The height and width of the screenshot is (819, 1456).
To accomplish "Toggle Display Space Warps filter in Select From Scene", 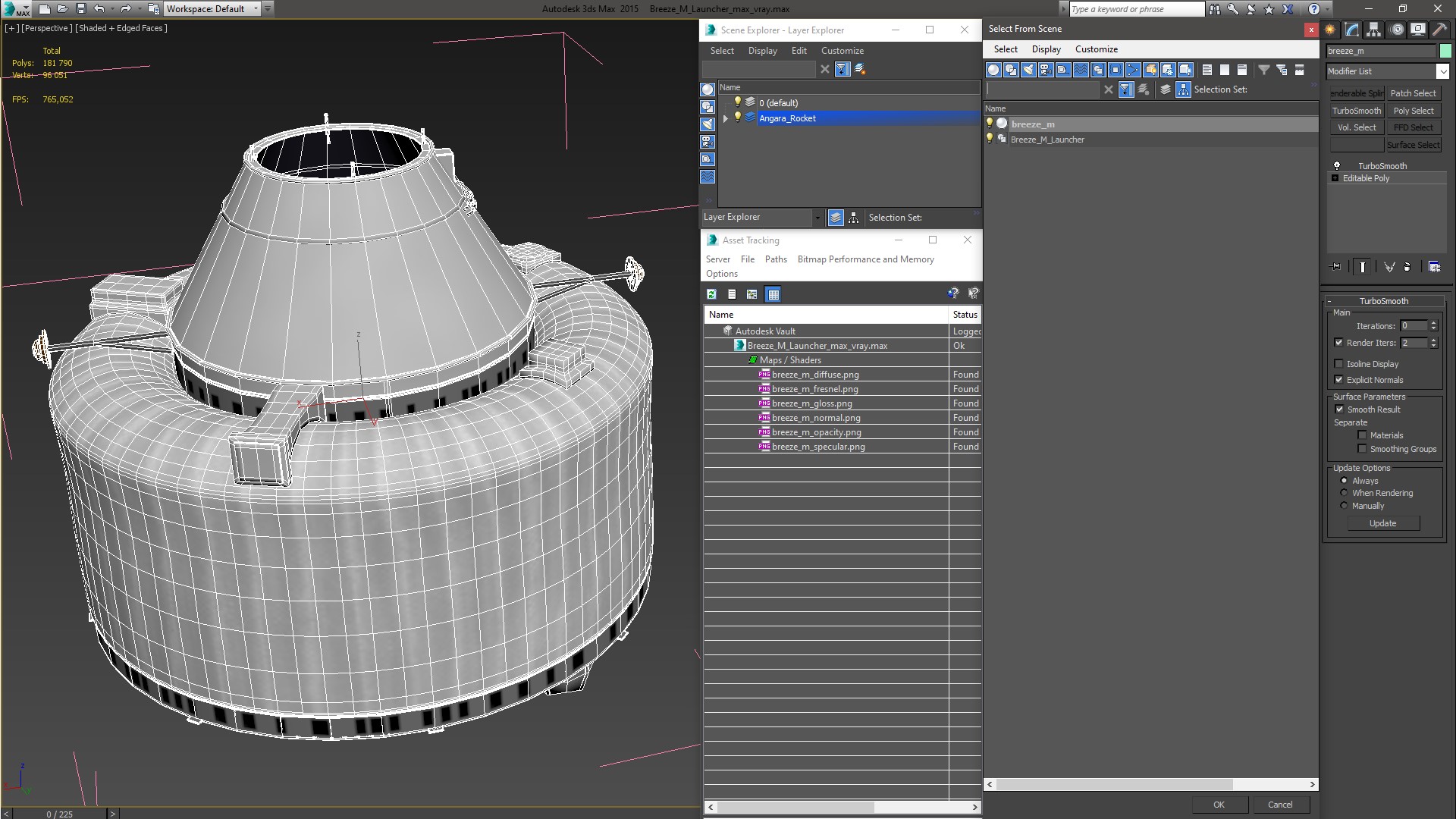I will tap(1081, 70).
